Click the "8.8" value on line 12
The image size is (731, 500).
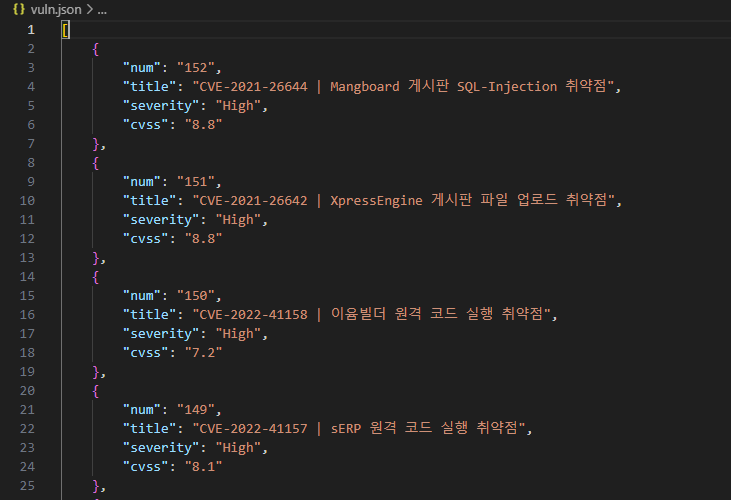coord(204,239)
